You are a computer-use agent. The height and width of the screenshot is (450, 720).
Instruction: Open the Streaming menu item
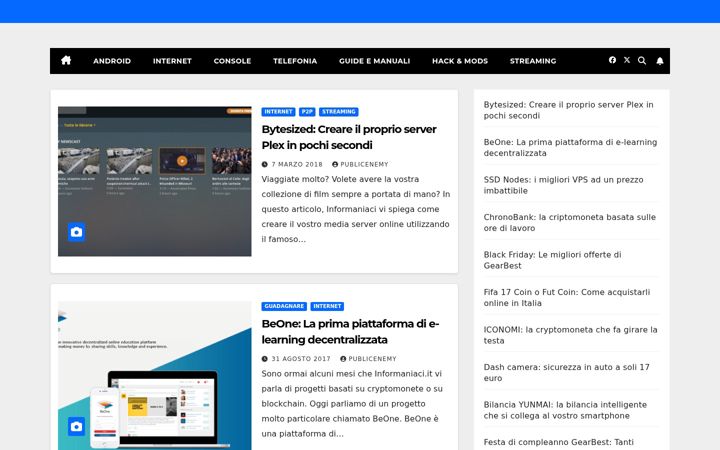tap(533, 61)
